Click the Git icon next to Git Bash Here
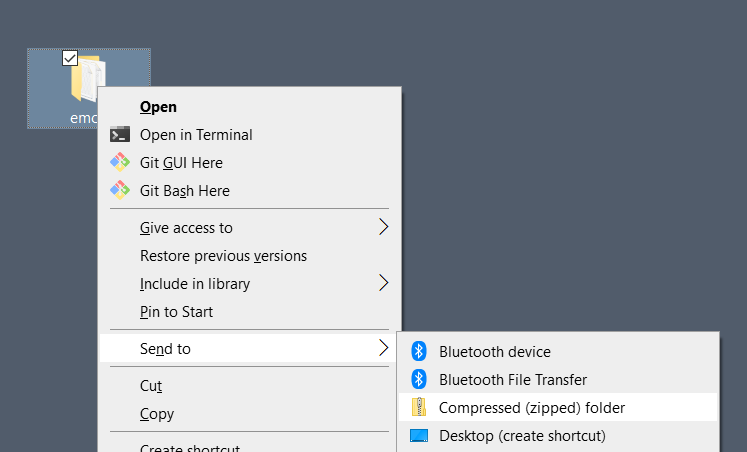The image size is (747, 452). click(121, 191)
